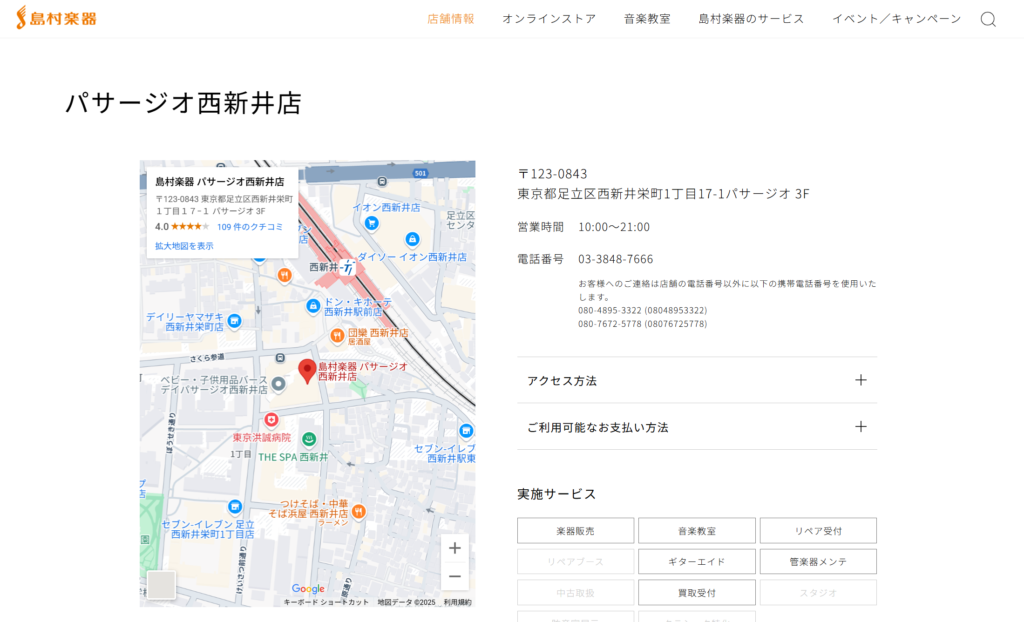
Task: Click the ベビー・子供用品バースデイ marker
Action: pos(278,384)
